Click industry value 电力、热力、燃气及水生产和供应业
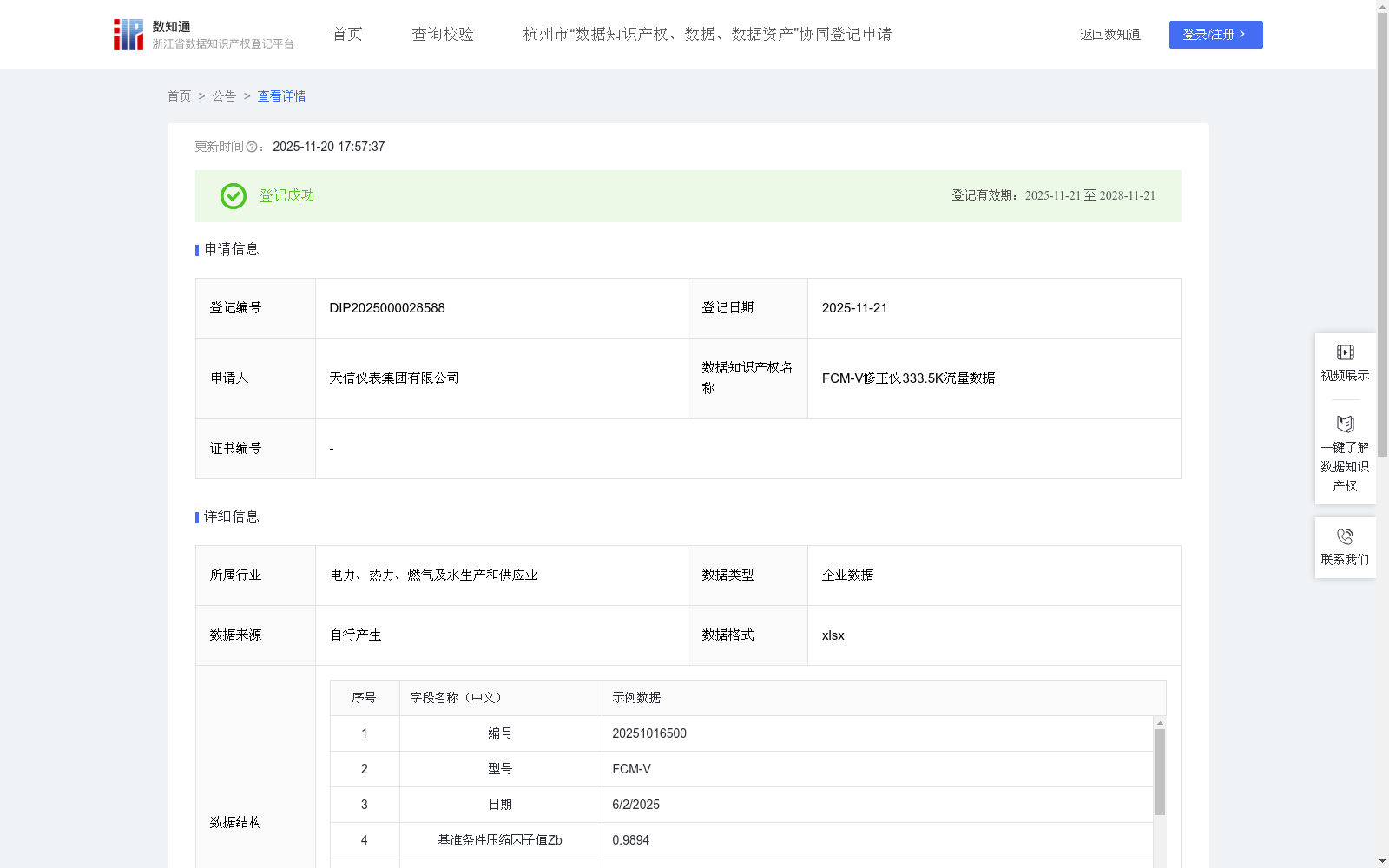Image resolution: width=1389 pixels, height=868 pixels. point(434,575)
